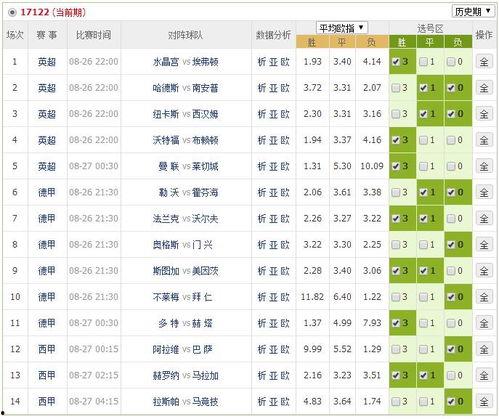Viewport: 499px width, 419px height.
Task: Check win 3 for 哈德斯 vs 南安普
Action: (396, 88)
